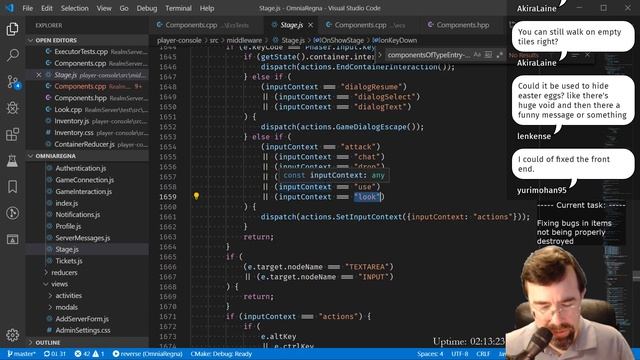Open the Search view in activity bar
Image resolution: width=640 pixels, height=360 pixels.
click(12, 55)
